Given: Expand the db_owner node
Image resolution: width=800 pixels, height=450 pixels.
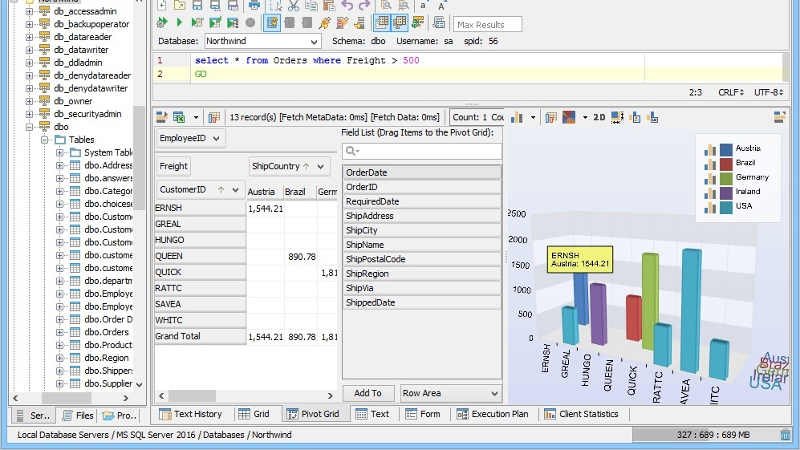Looking at the screenshot, I should pos(29,101).
